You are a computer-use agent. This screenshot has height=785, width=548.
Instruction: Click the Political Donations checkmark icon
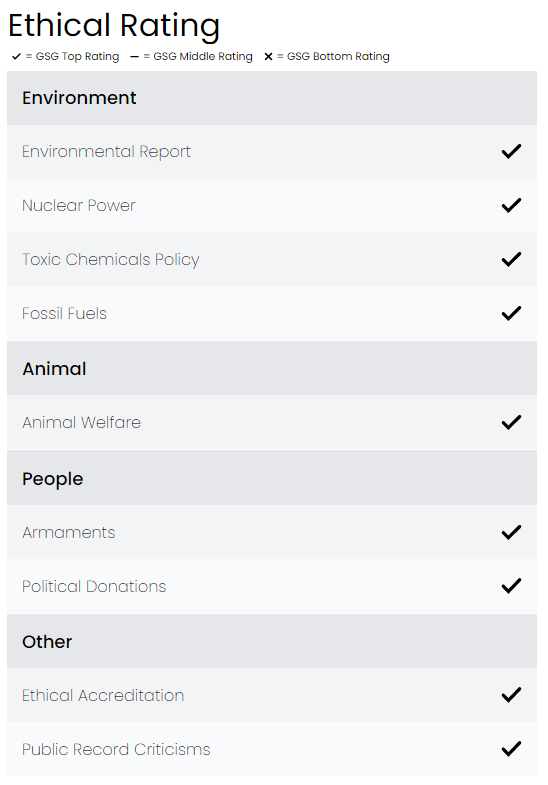point(511,586)
